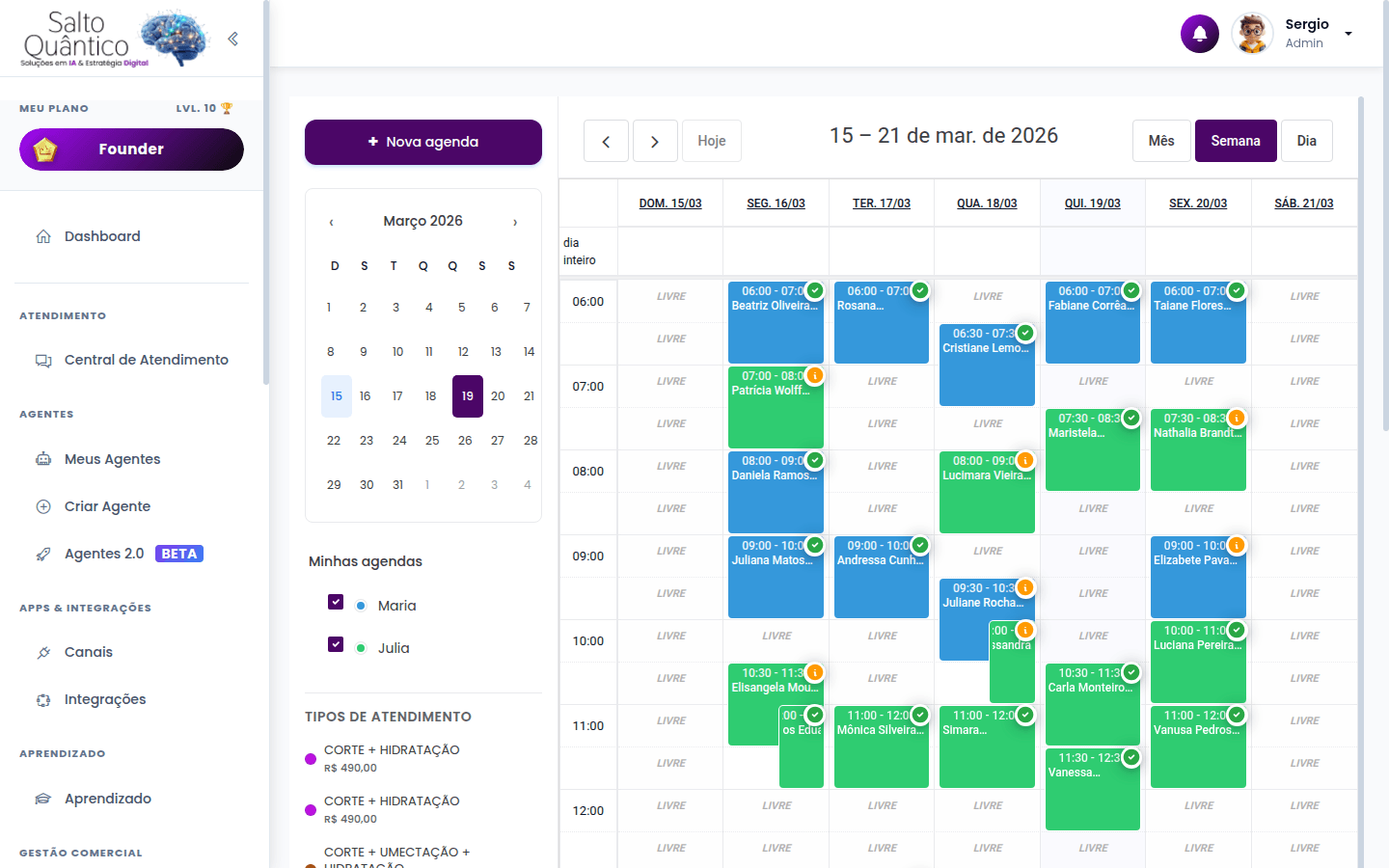Click the check icon on Andressa Cunh's appointment
This screenshot has height=868, width=1389.
click(920, 545)
